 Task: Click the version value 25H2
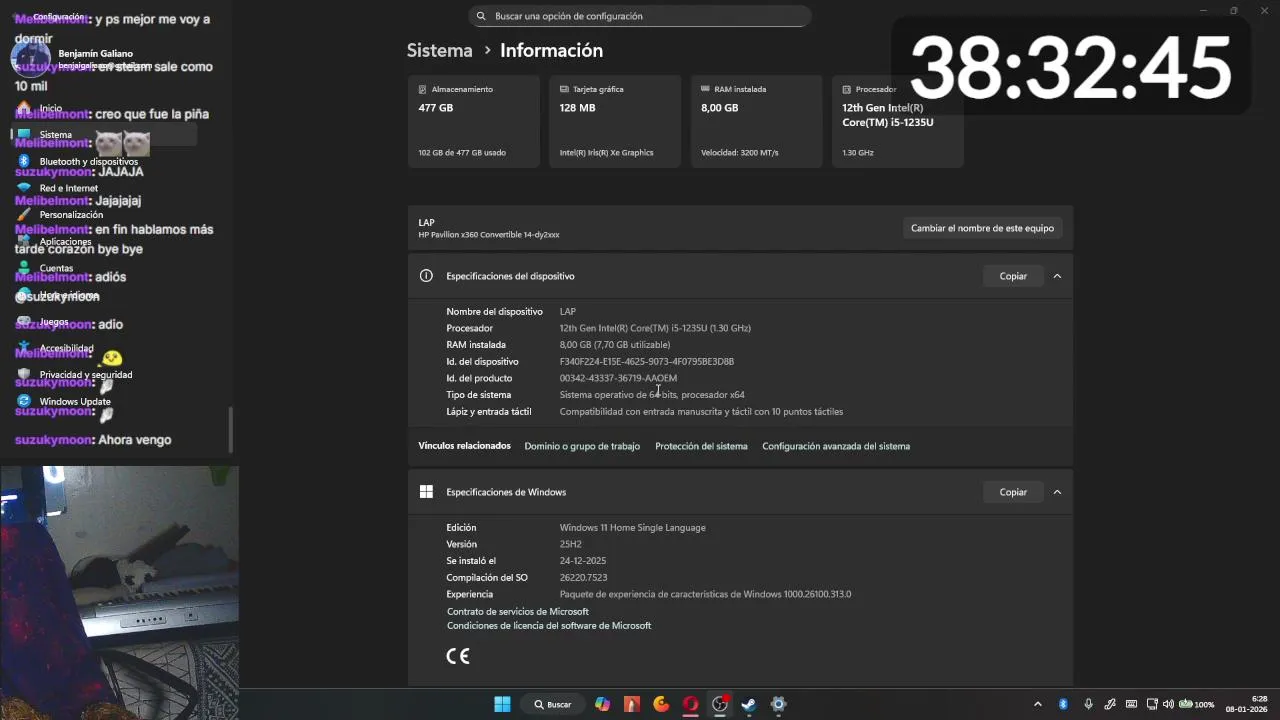click(570, 544)
